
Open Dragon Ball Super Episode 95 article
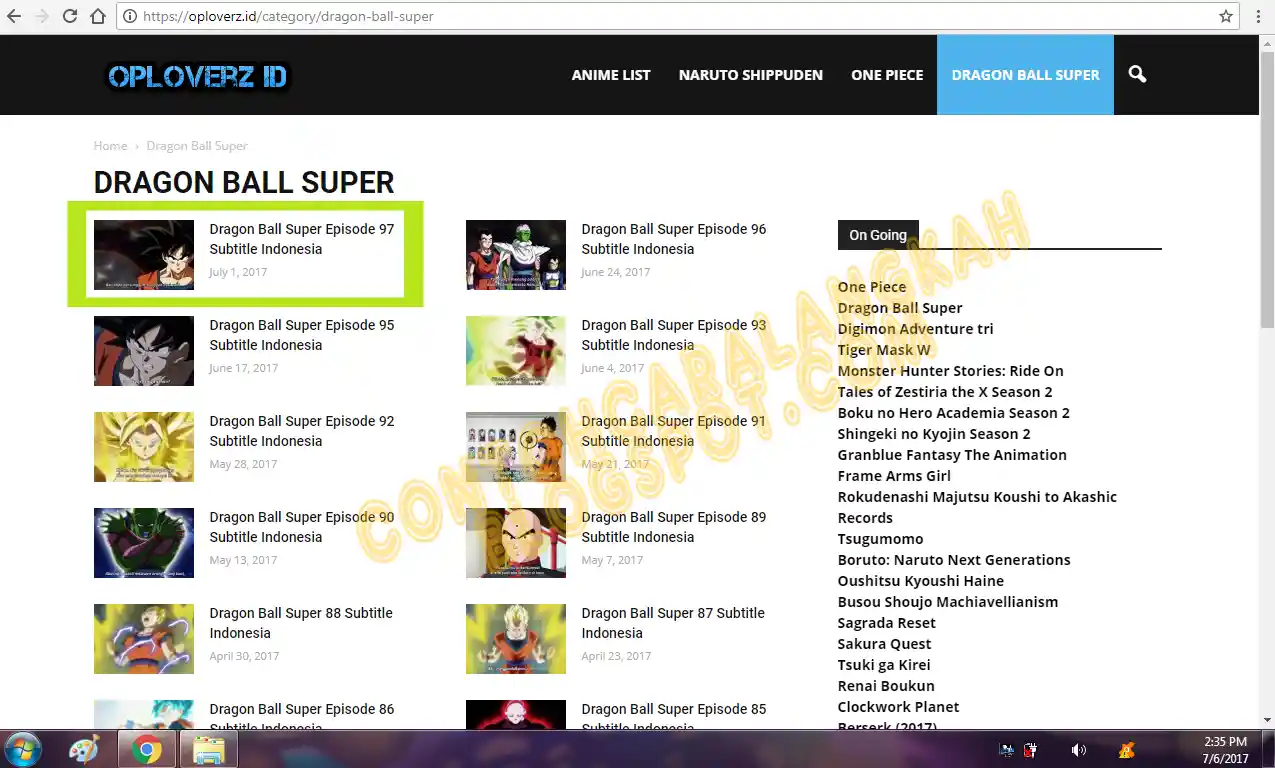tap(302, 335)
